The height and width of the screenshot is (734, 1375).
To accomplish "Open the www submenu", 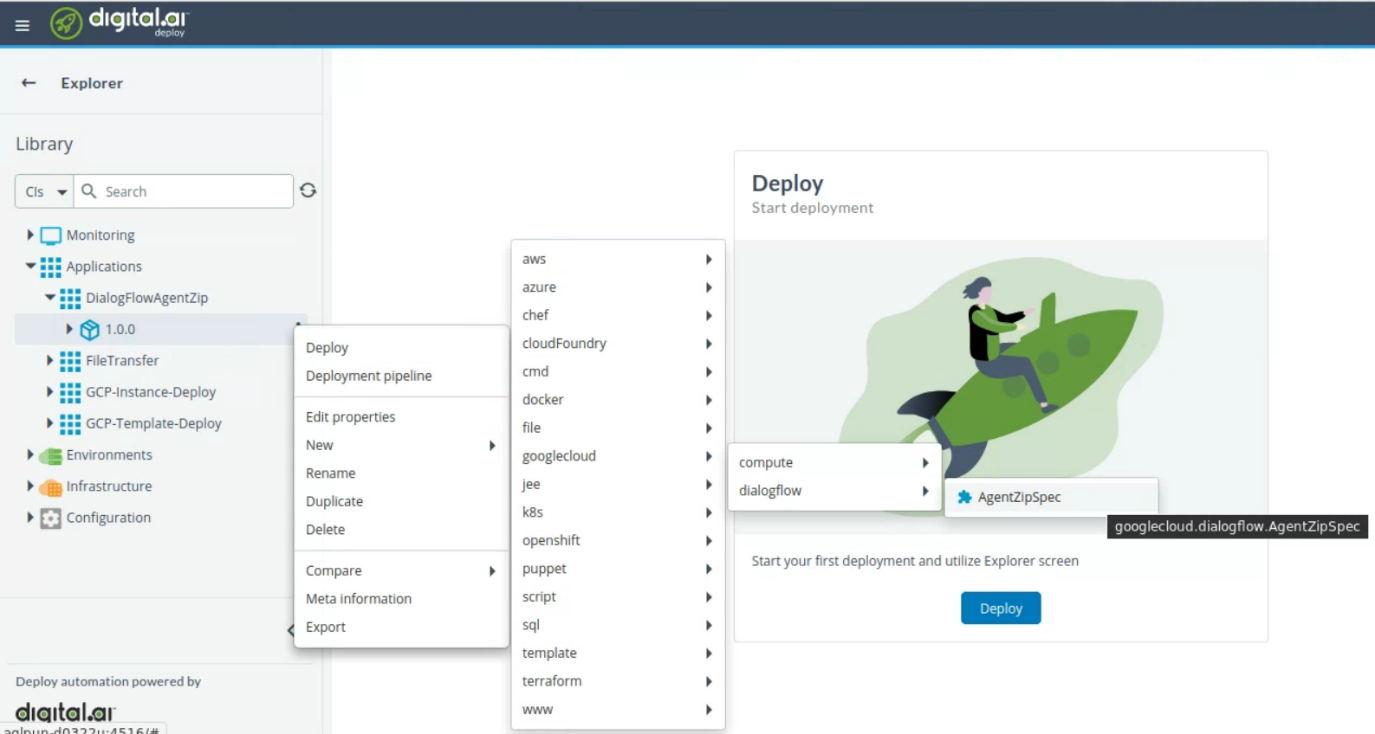I will (x=617, y=709).
